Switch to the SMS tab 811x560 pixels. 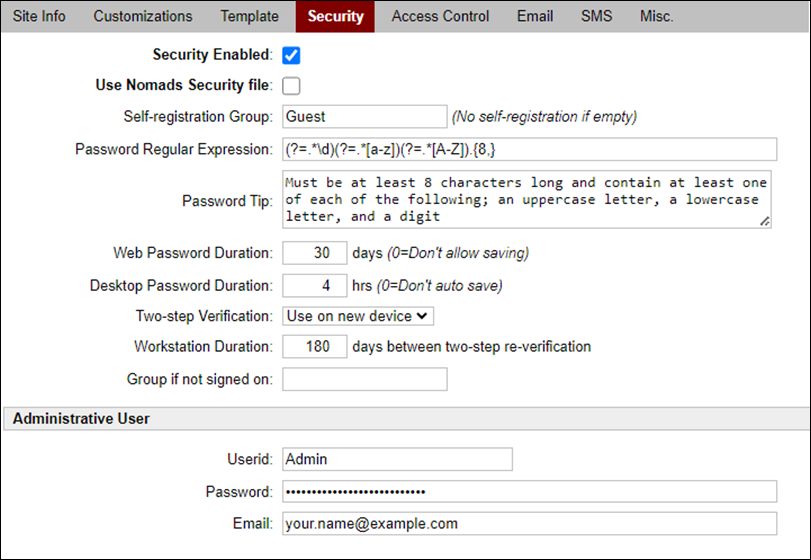[597, 16]
